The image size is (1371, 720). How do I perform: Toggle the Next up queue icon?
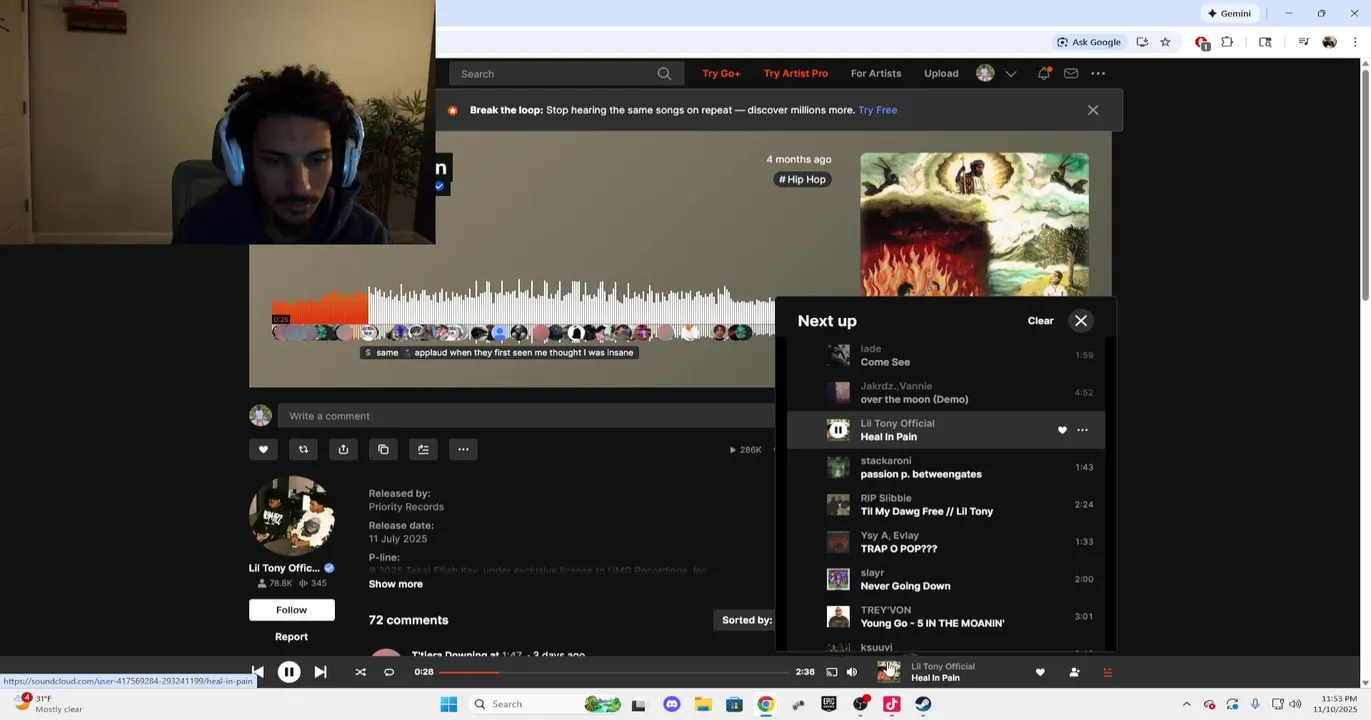(x=1107, y=672)
